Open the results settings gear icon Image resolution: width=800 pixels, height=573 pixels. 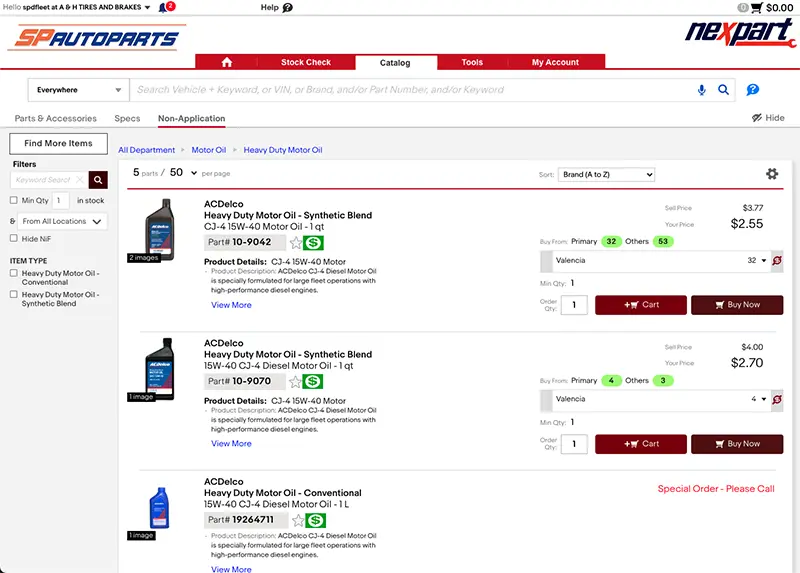click(x=772, y=174)
